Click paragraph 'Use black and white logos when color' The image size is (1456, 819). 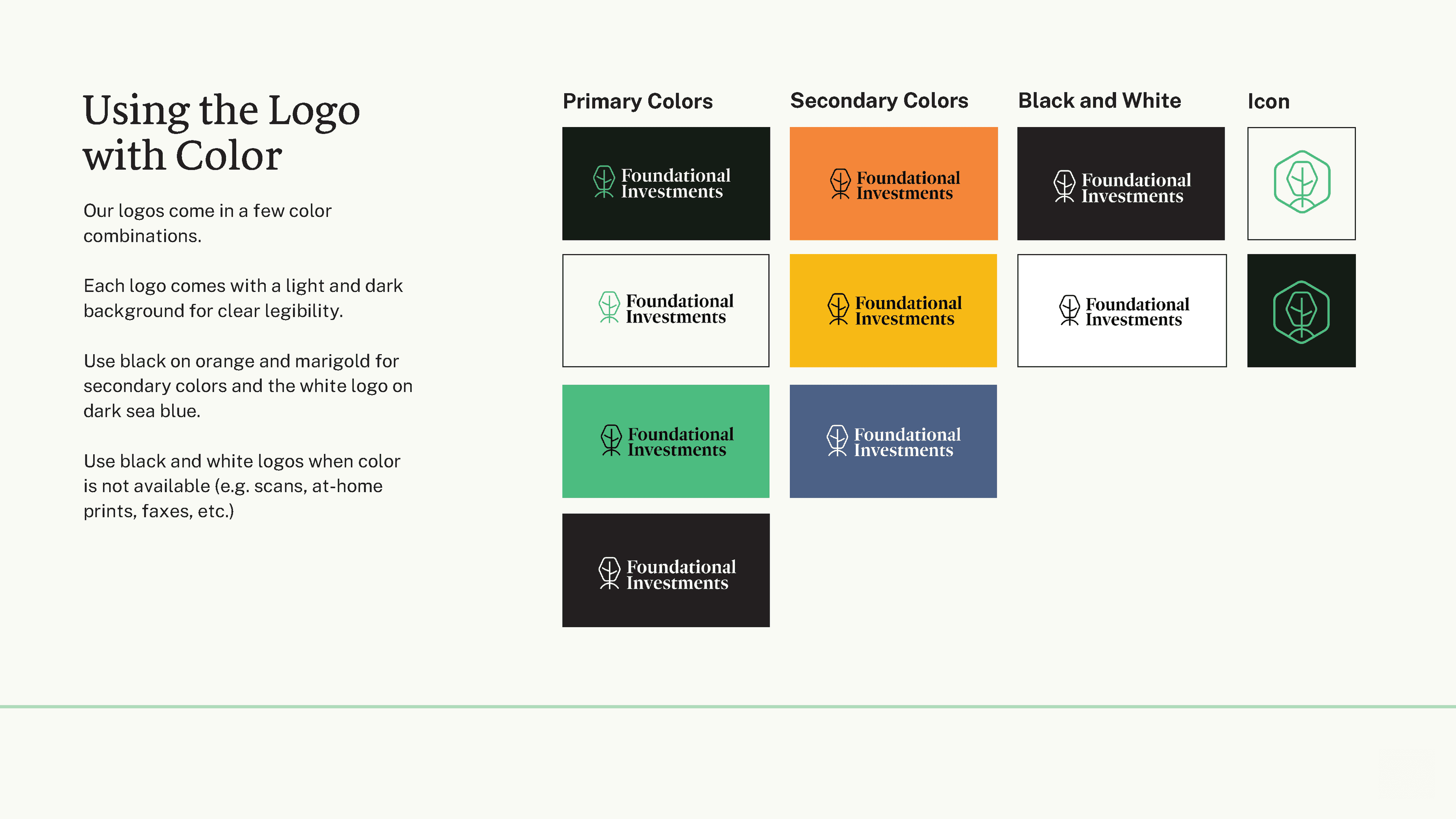(x=242, y=486)
